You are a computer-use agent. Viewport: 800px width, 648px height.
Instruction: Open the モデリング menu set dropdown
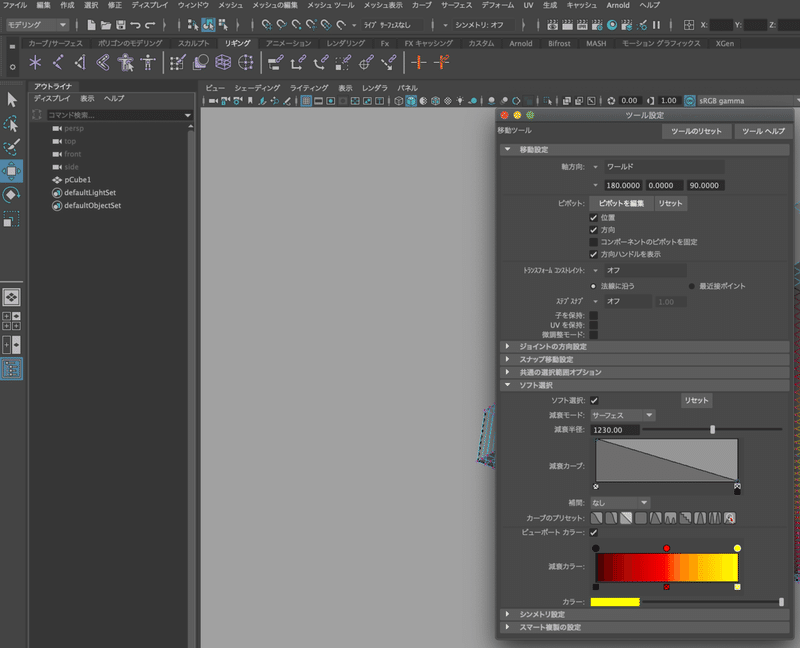point(38,24)
